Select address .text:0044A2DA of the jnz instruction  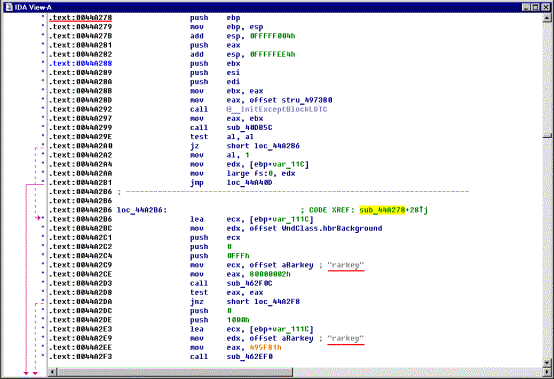(81, 302)
